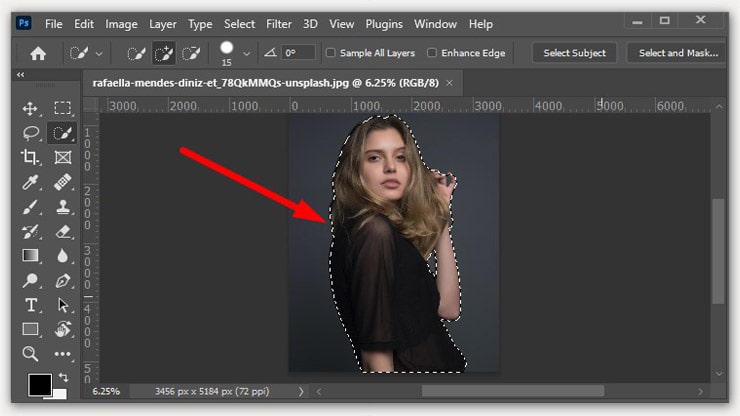Click the Home icon in options bar
The image size is (740, 416).
pyautogui.click(x=38, y=54)
